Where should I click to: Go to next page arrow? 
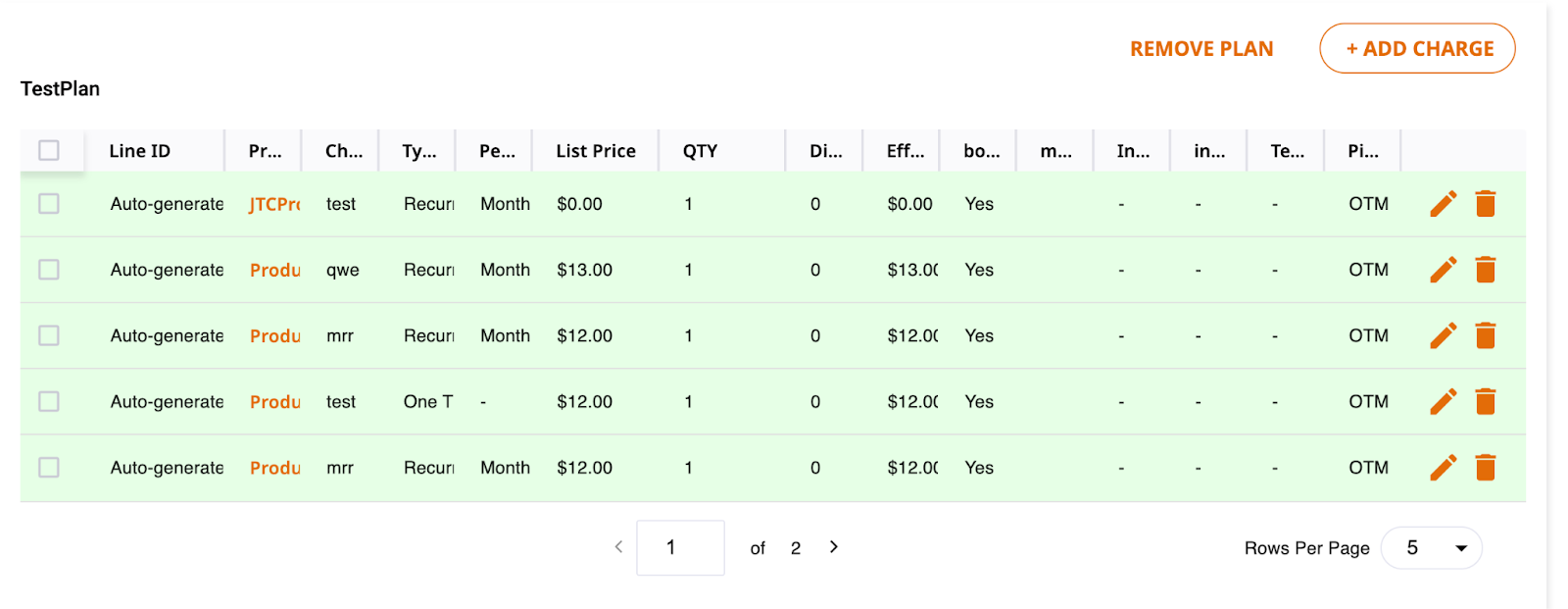(834, 547)
